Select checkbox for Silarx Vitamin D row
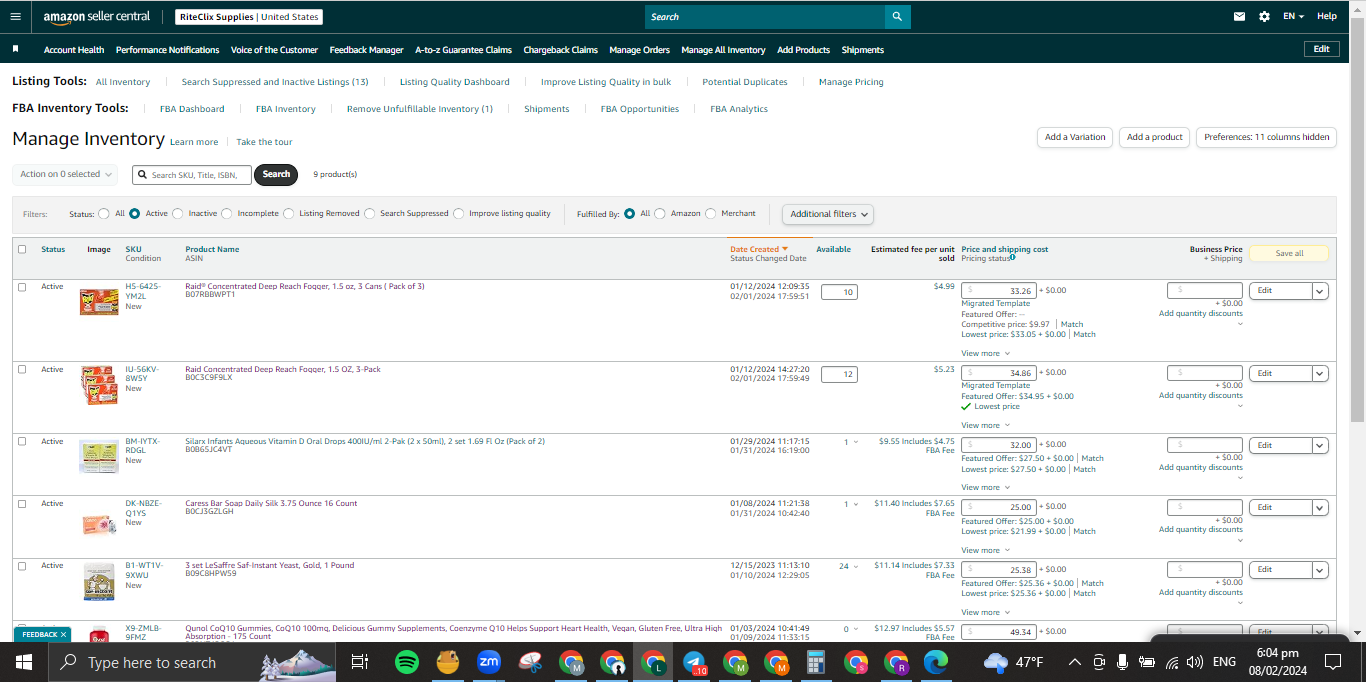 point(22,441)
